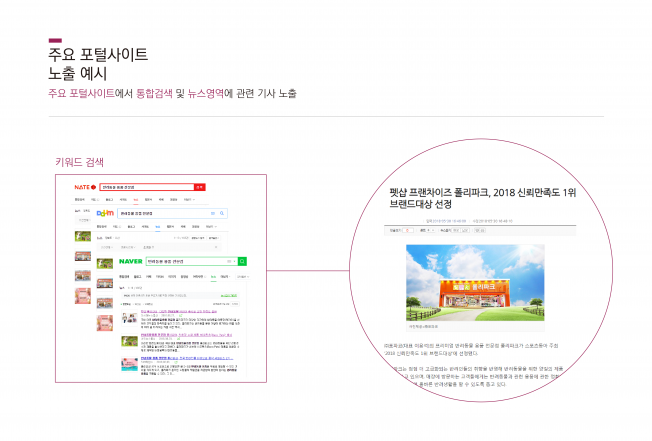Open the Daum on-screen keyboard icon

coord(213,213)
